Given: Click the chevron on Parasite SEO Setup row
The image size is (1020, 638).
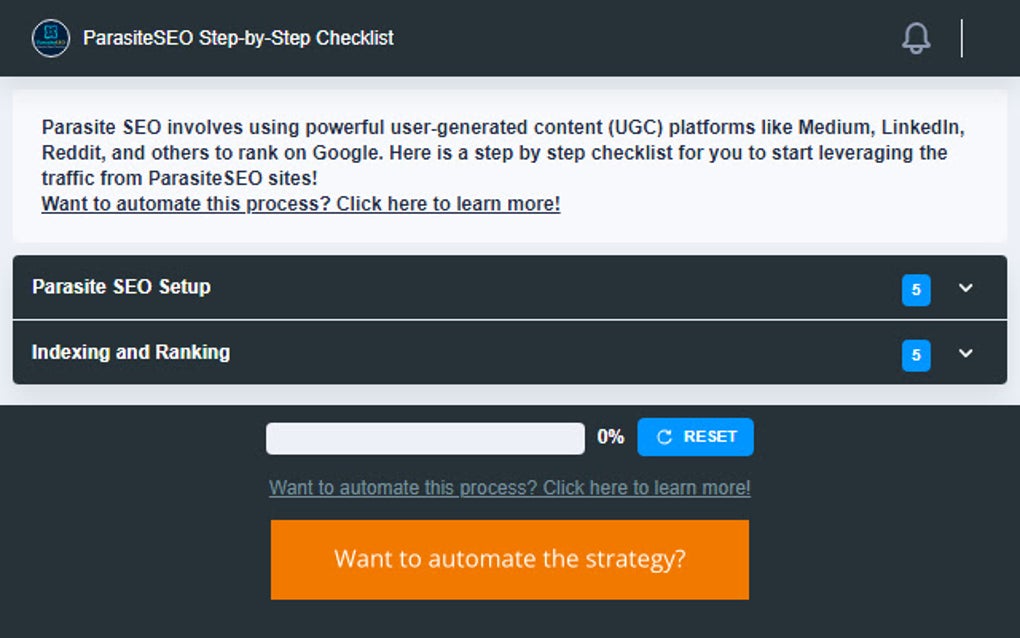Looking at the screenshot, I should tap(965, 288).
